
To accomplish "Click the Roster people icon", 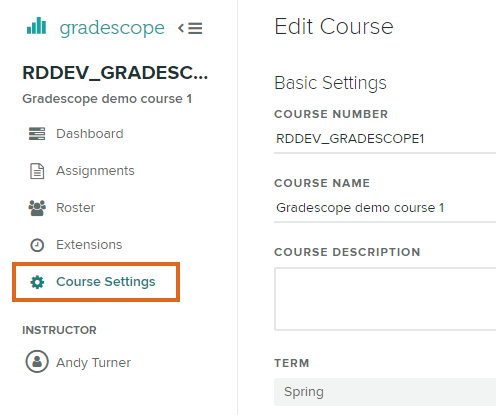I will (x=37, y=208).
